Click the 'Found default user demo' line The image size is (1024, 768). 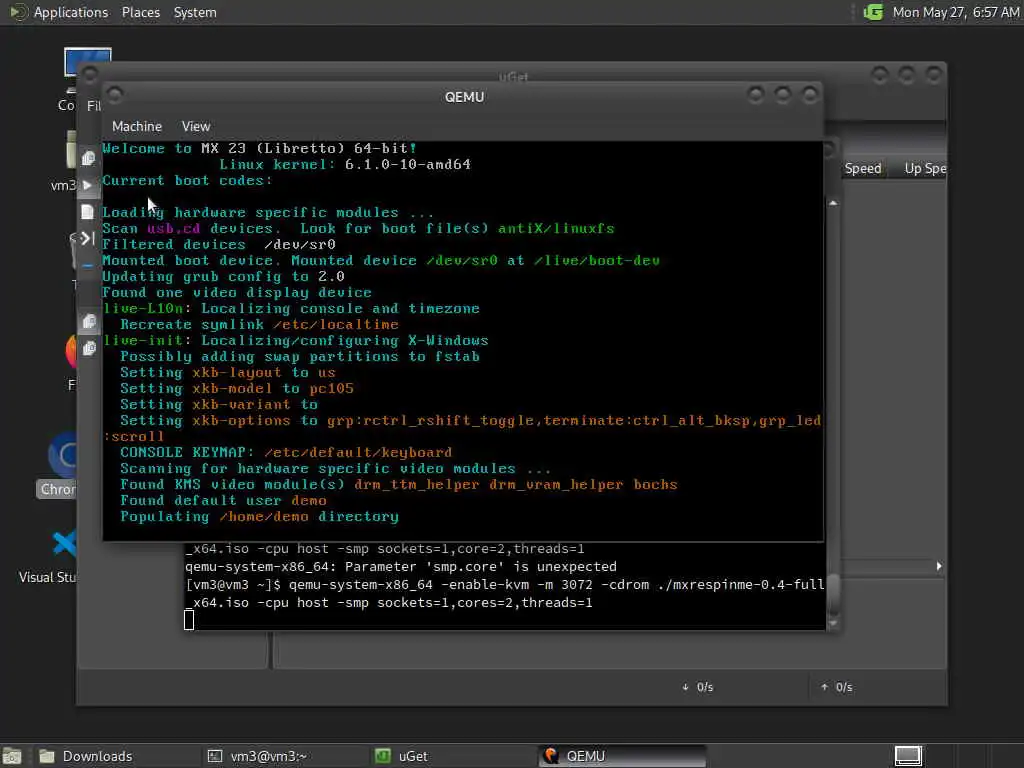tap(223, 500)
